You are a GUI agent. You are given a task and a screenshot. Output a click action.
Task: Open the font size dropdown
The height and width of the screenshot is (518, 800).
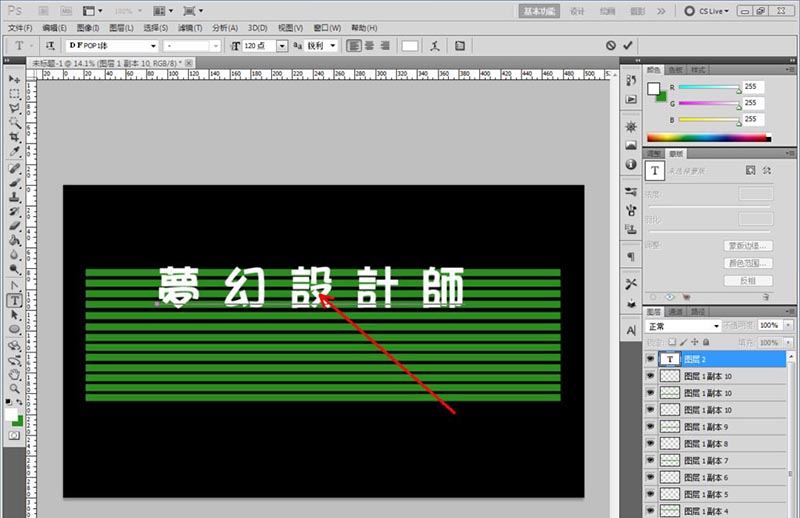click(282, 46)
